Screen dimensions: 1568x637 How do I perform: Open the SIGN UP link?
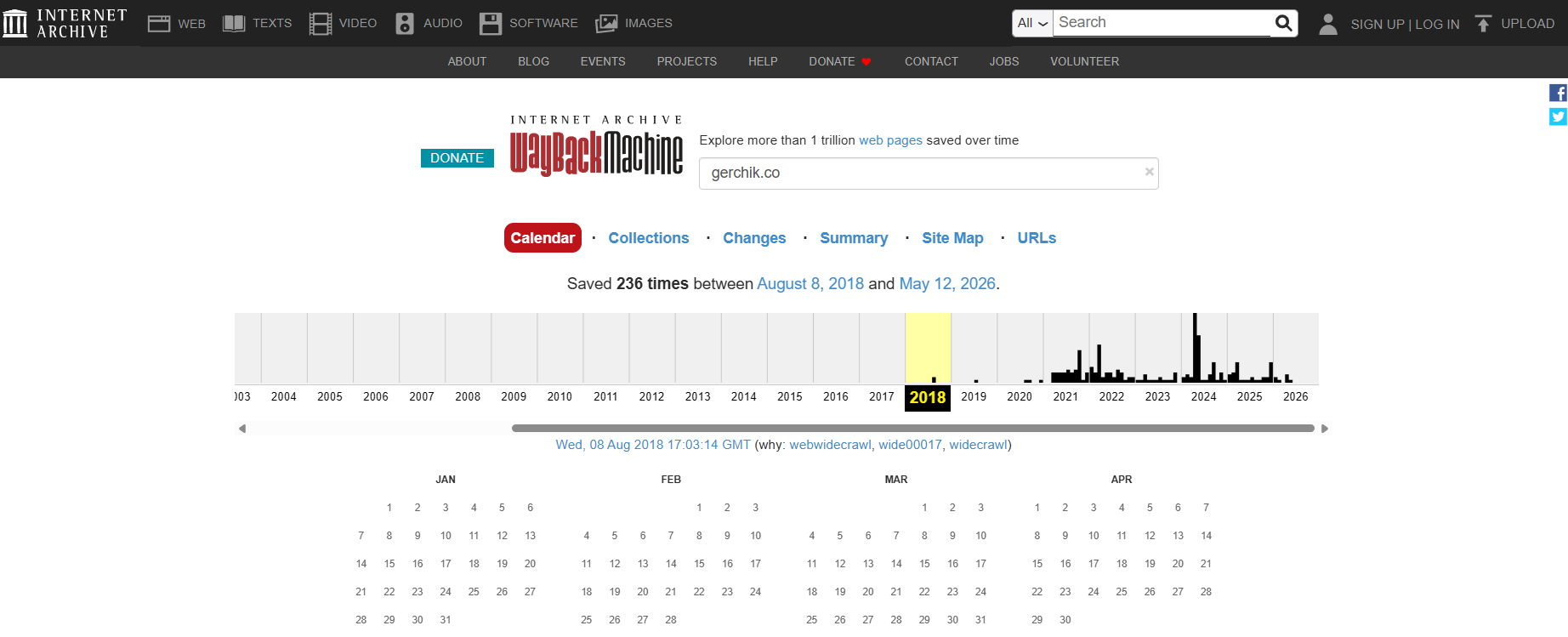coord(1378,24)
